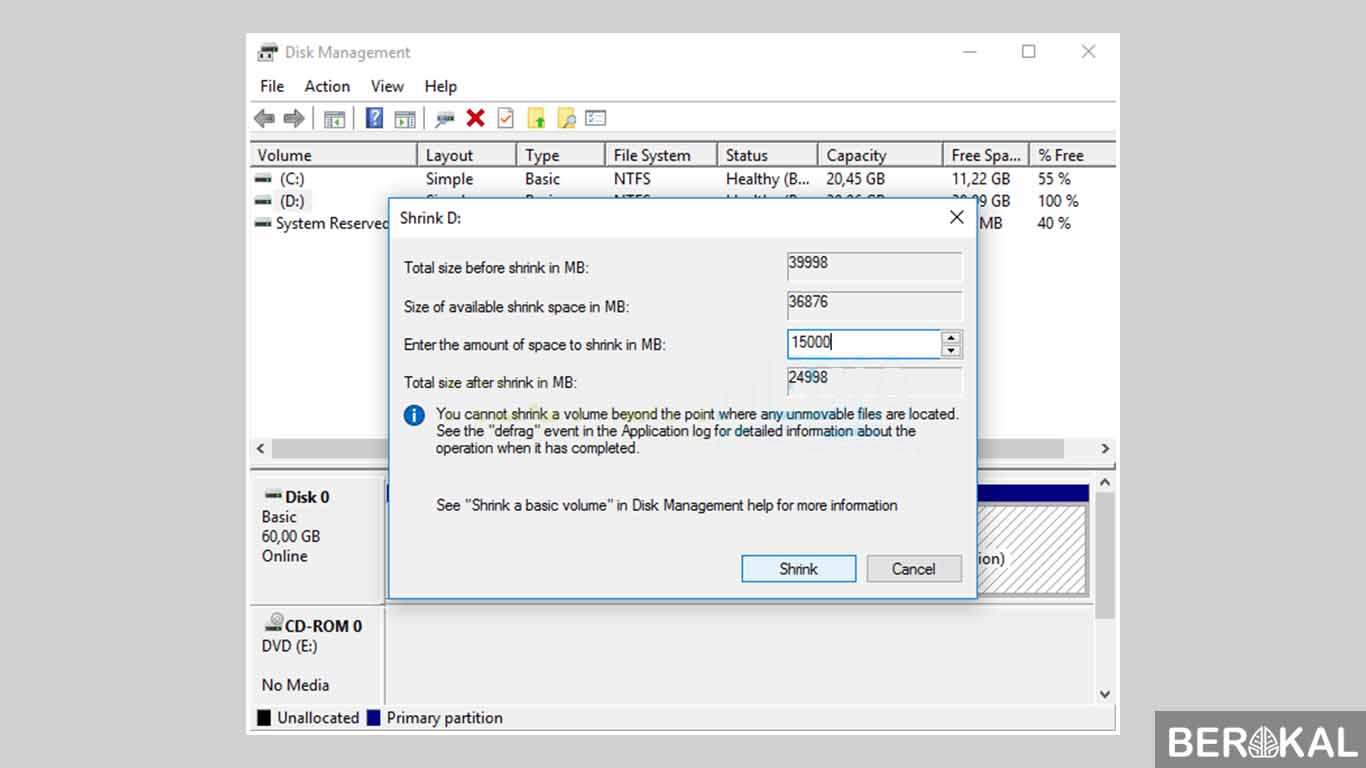Sort by the % Free column header
Image resolution: width=1366 pixels, height=768 pixels.
click(1073, 155)
